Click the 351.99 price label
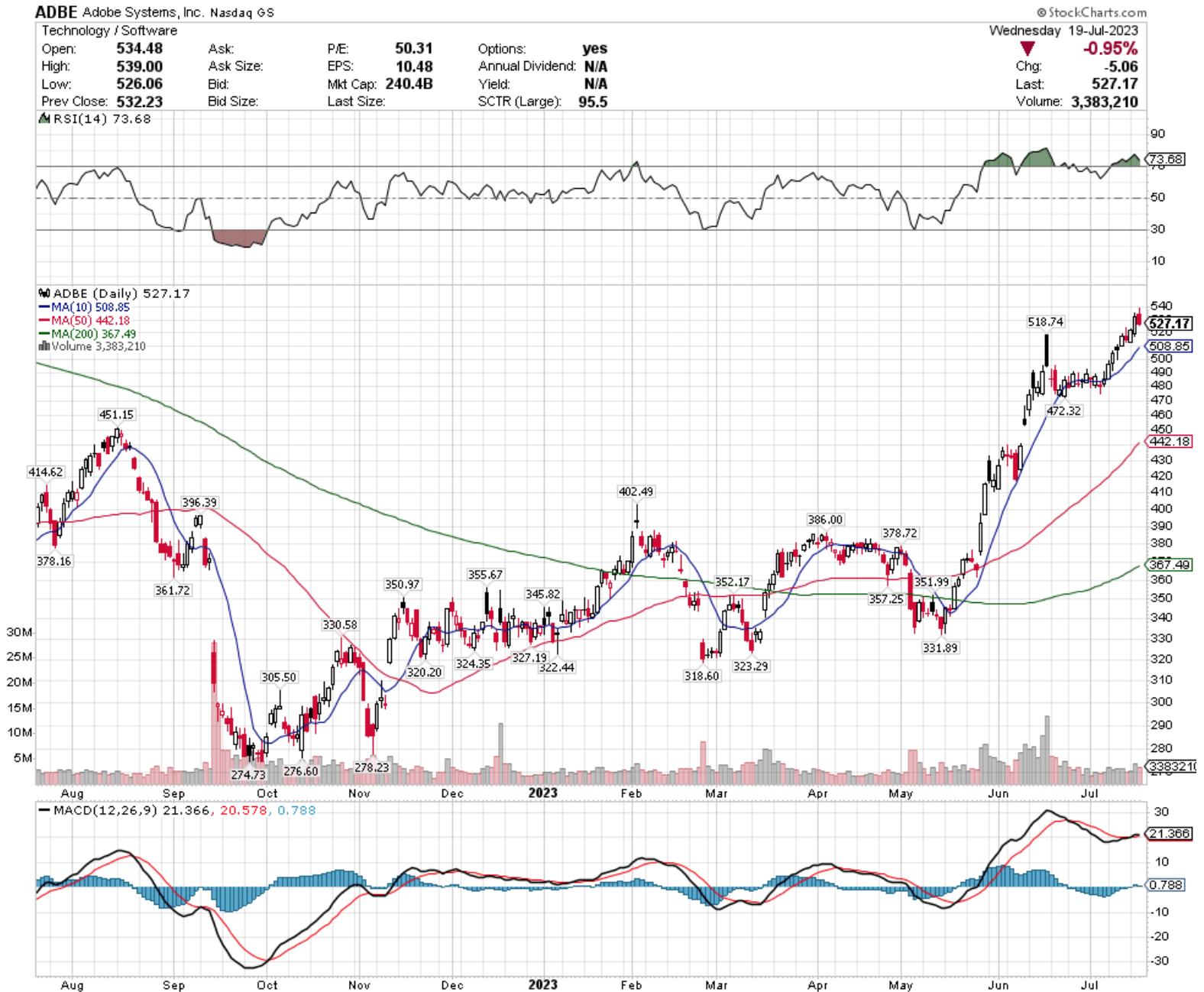Viewport: 1204px width, 992px height. [932, 582]
